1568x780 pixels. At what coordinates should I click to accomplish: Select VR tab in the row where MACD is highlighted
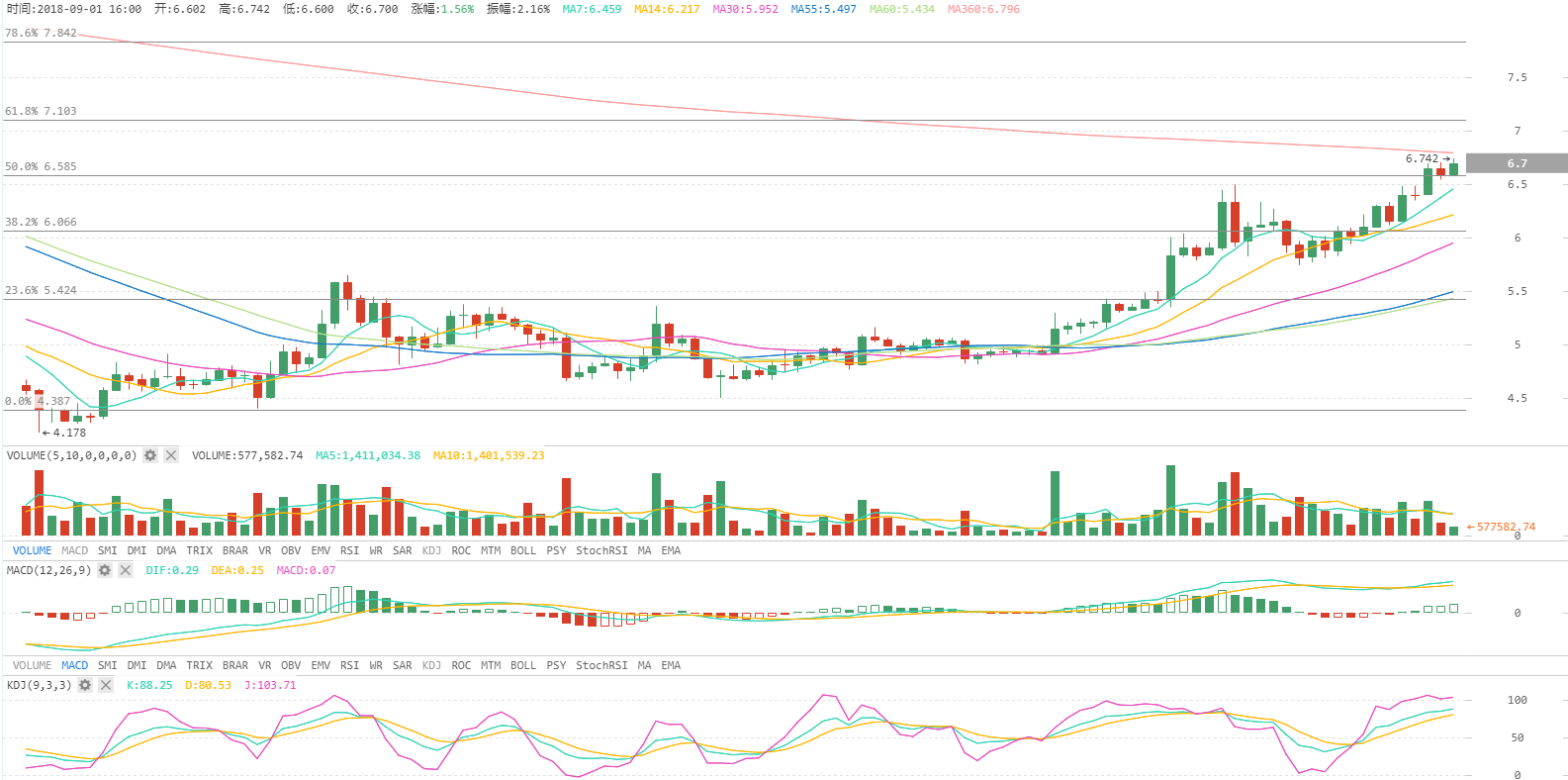[264, 665]
